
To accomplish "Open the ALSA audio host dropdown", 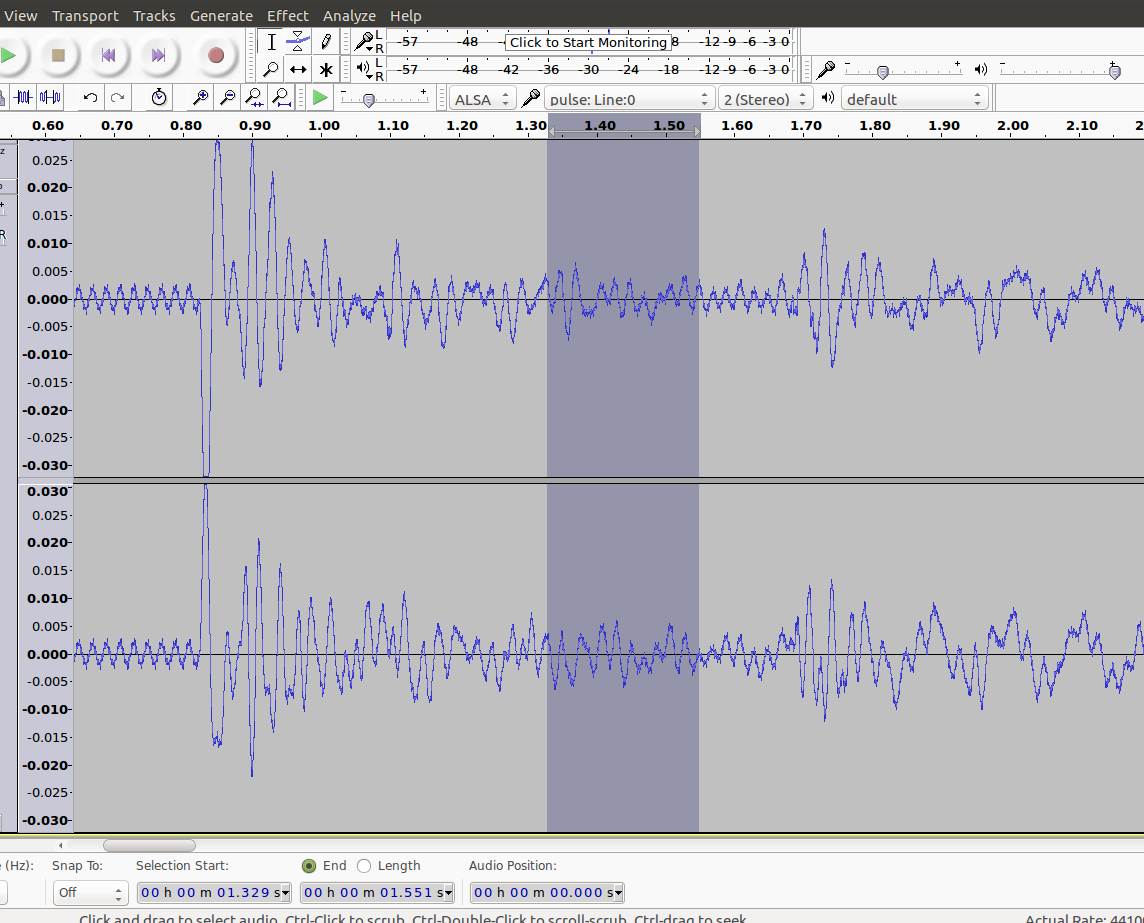I will click(482, 99).
